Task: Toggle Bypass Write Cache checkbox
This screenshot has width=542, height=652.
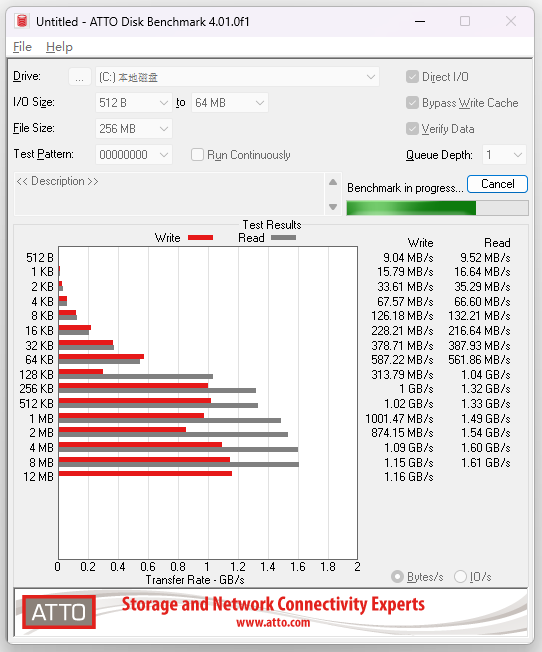Action: tap(412, 103)
